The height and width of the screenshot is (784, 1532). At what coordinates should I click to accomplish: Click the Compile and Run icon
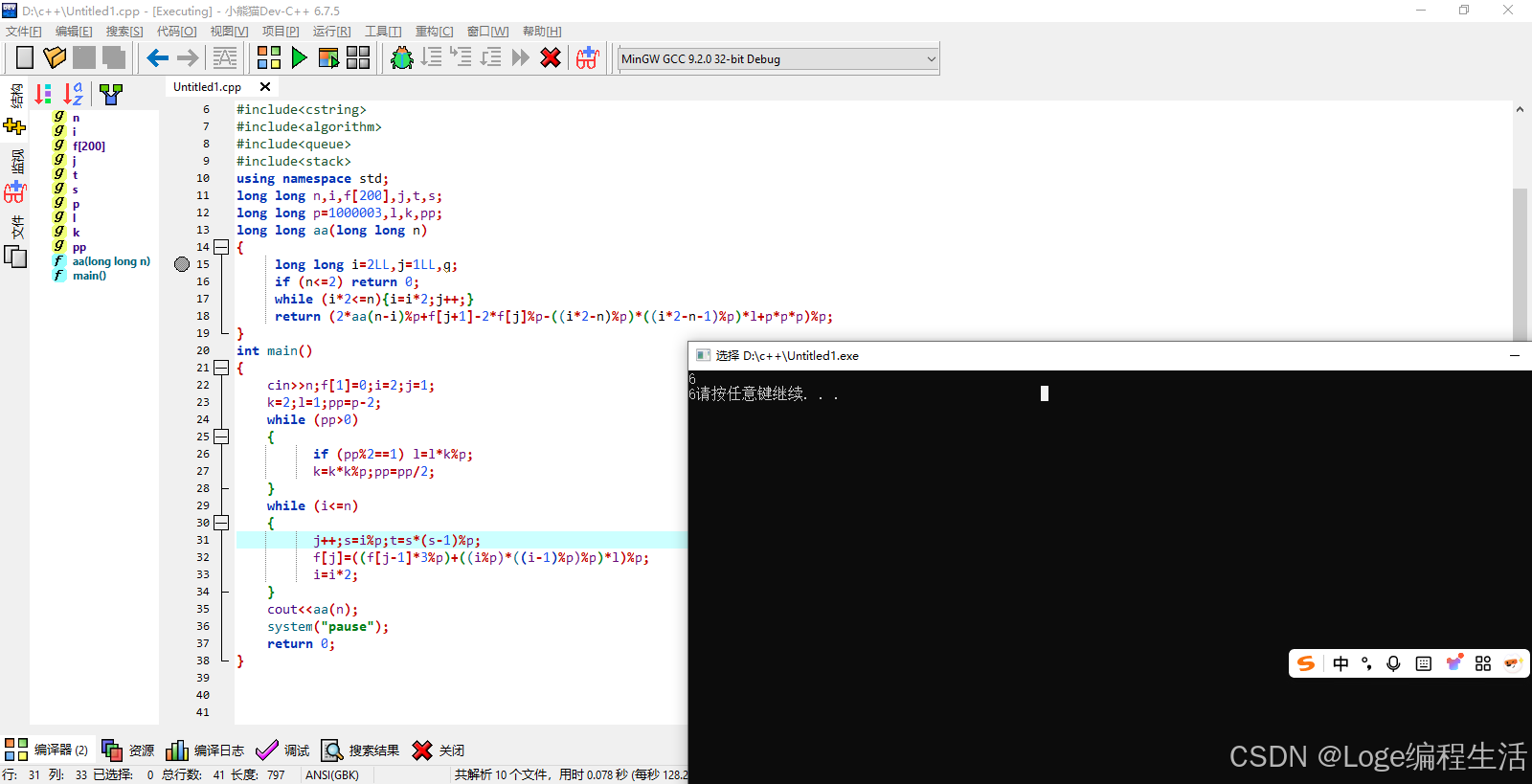tap(328, 58)
